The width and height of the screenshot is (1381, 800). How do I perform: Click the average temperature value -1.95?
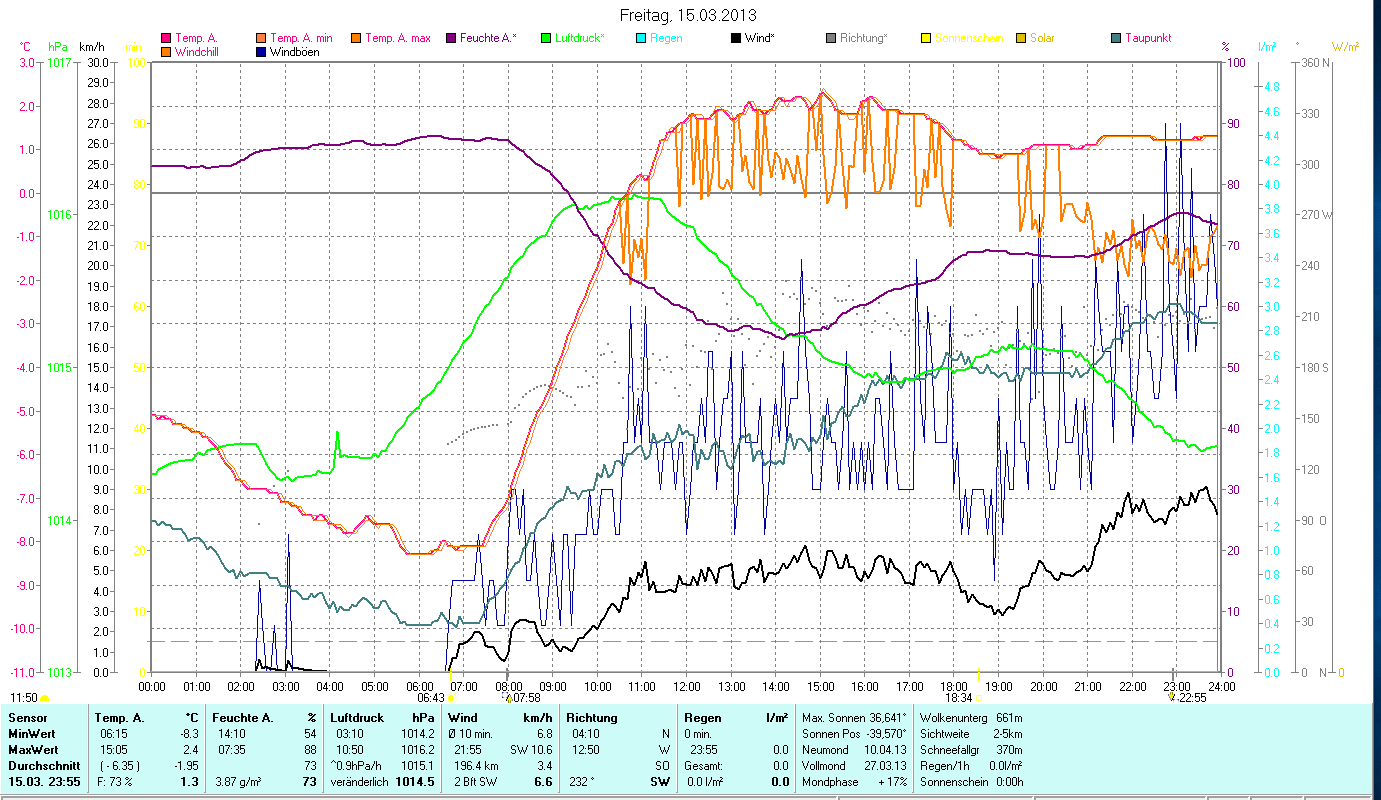[185, 765]
